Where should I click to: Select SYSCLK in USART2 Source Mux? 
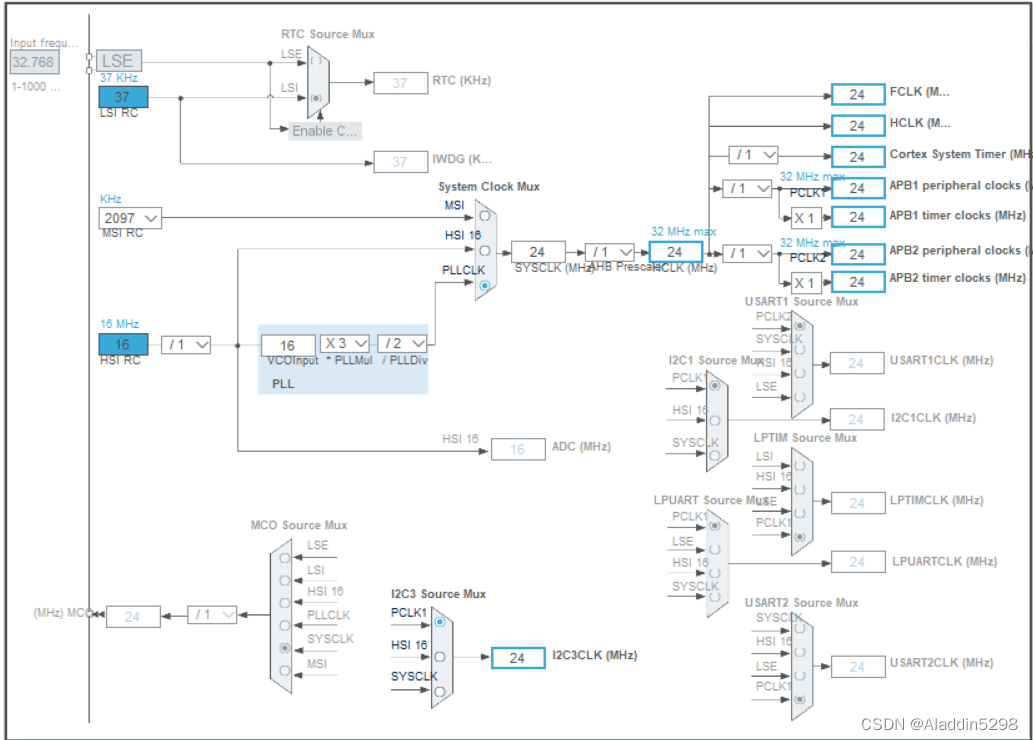pos(800,628)
